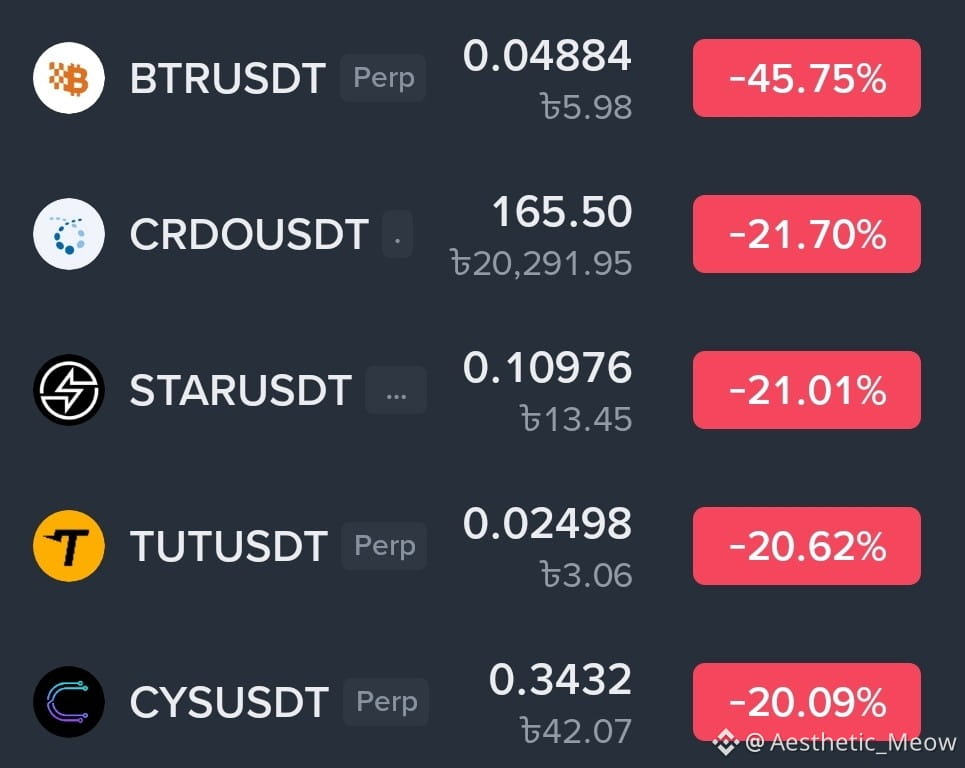Tap the Perp tag next to TUTUSDT
965x768 pixels.
[385, 546]
